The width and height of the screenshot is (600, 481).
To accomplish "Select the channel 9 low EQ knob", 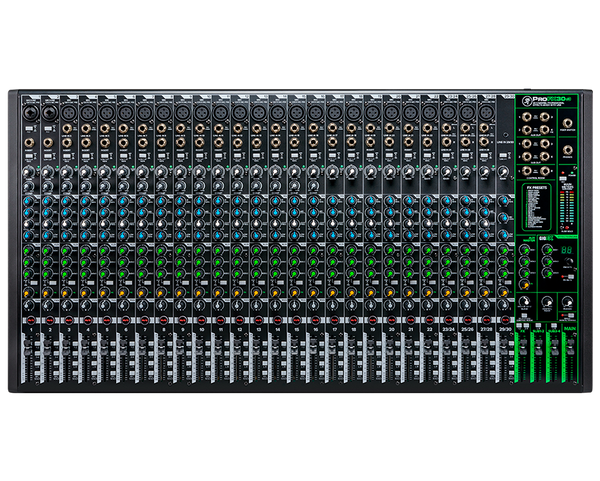I will pyautogui.click(x=181, y=235).
